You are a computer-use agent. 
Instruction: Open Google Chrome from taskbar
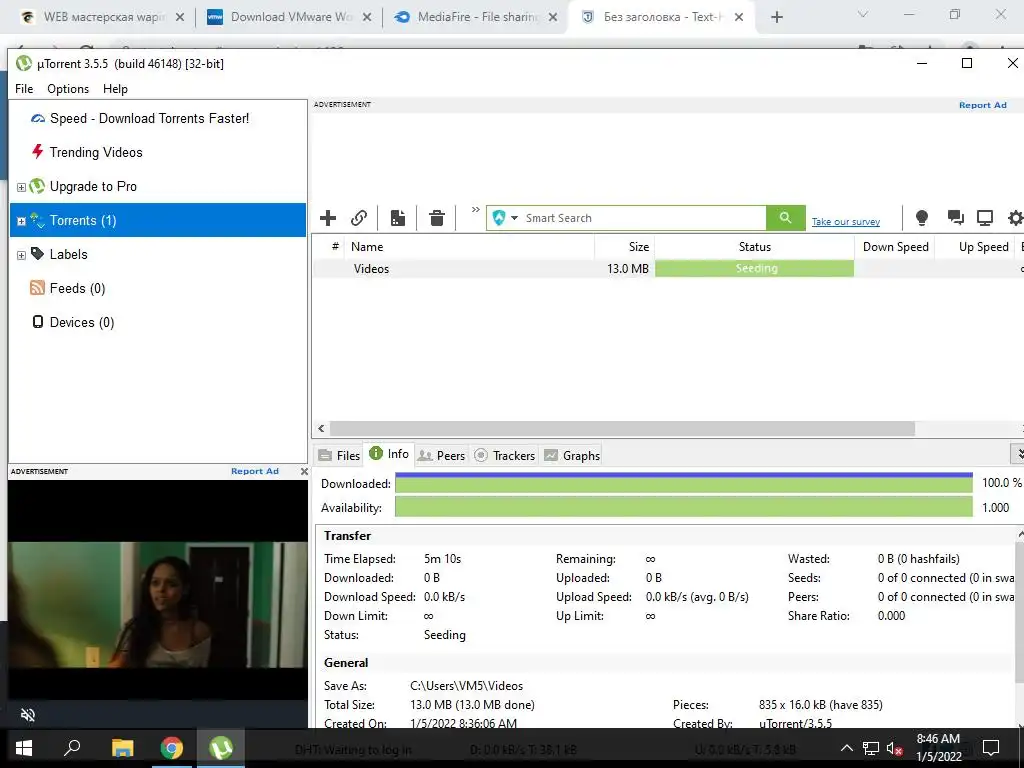(172, 748)
